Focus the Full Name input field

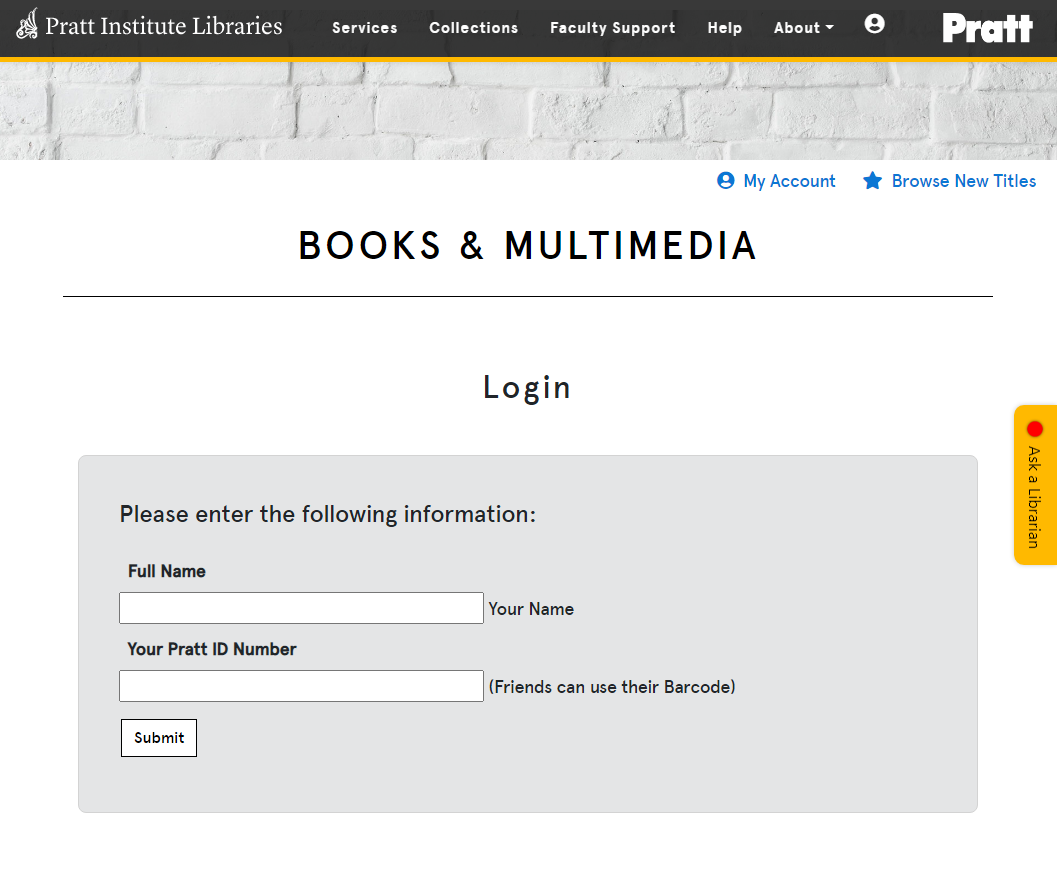[301, 608]
